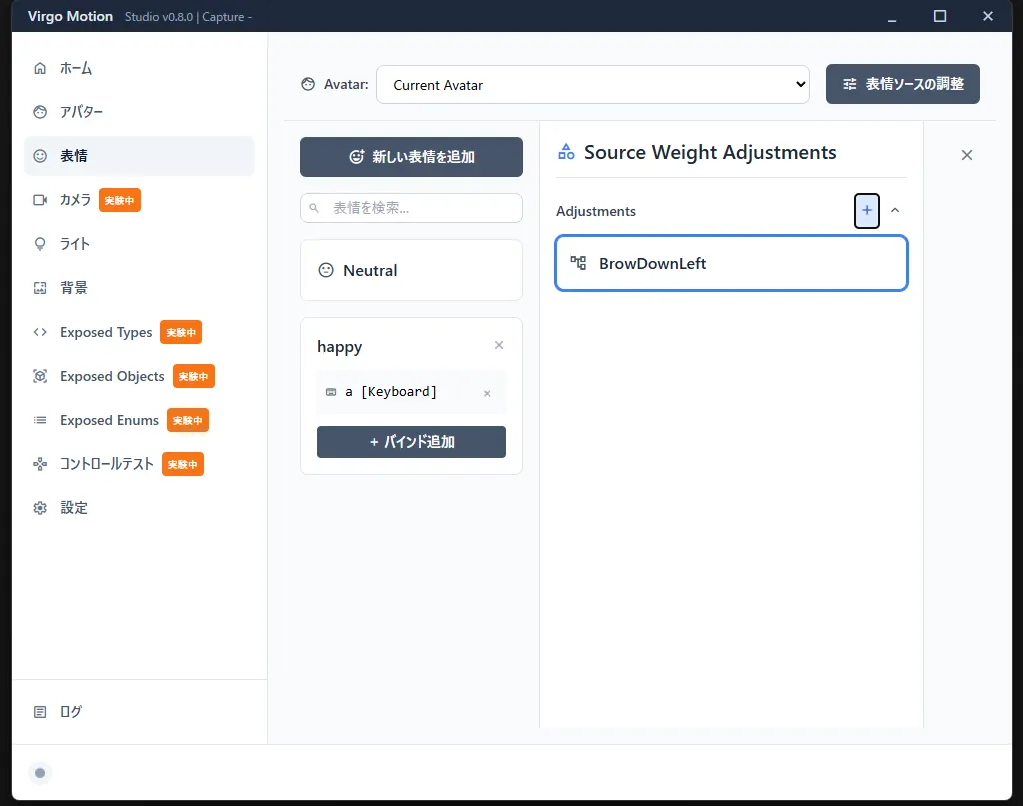Select the BrowDownLeft adjustment item
The image size is (1023, 806).
731,264
